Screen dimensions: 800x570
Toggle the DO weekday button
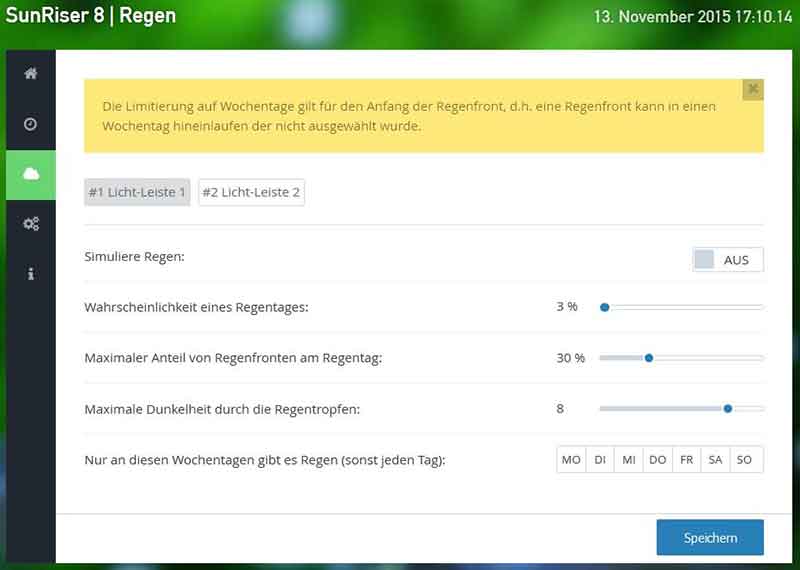click(658, 460)
